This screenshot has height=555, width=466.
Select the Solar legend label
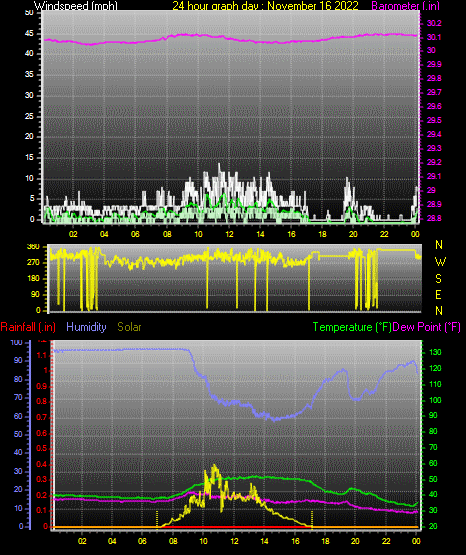(x=129, y=327)
